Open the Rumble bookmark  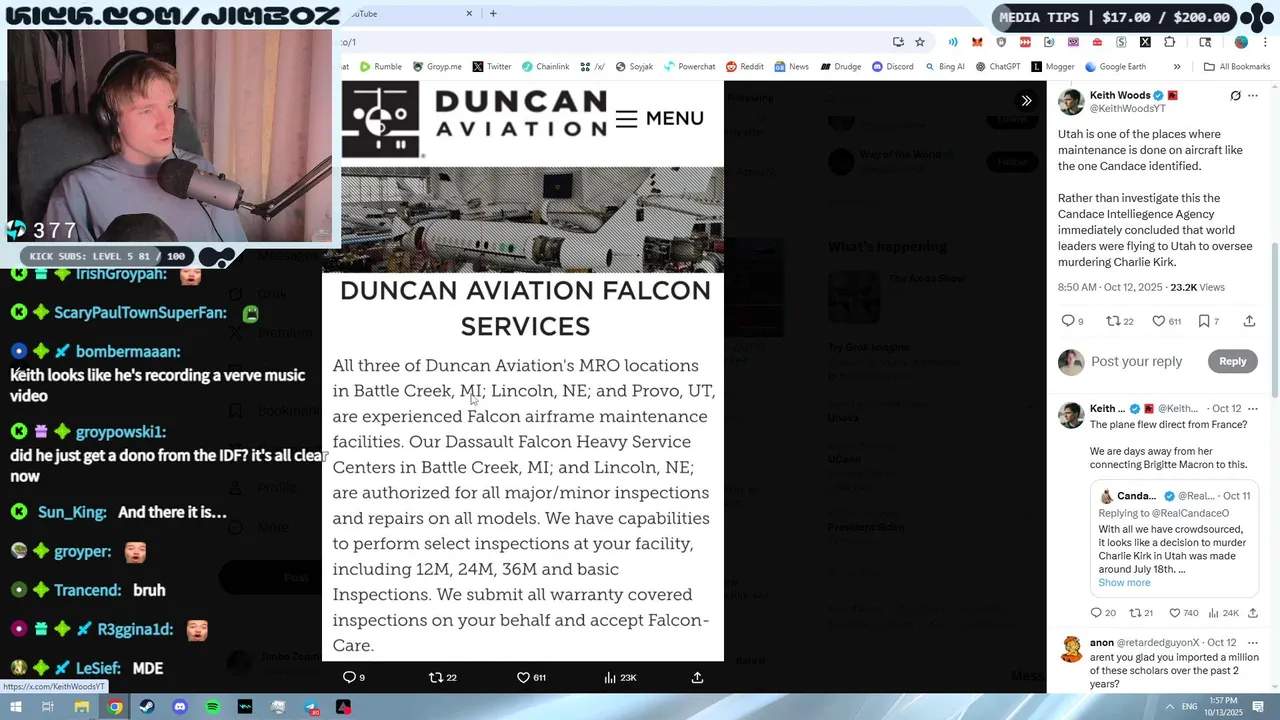pyautogui.click(x=380, y=67)
